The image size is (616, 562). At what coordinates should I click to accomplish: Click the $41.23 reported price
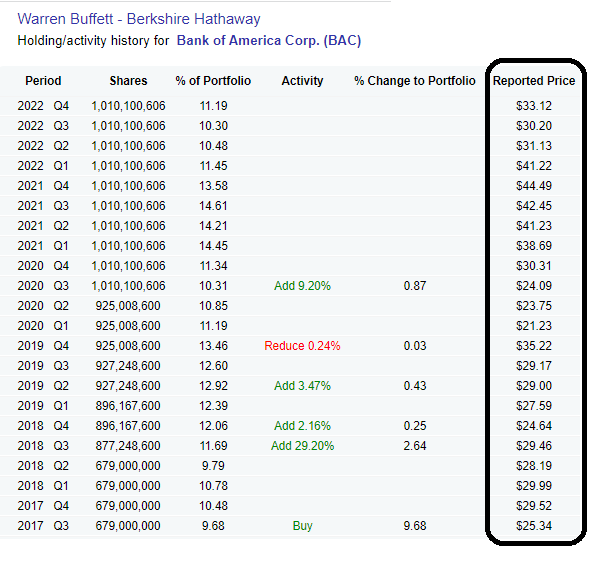pos(534,226)
